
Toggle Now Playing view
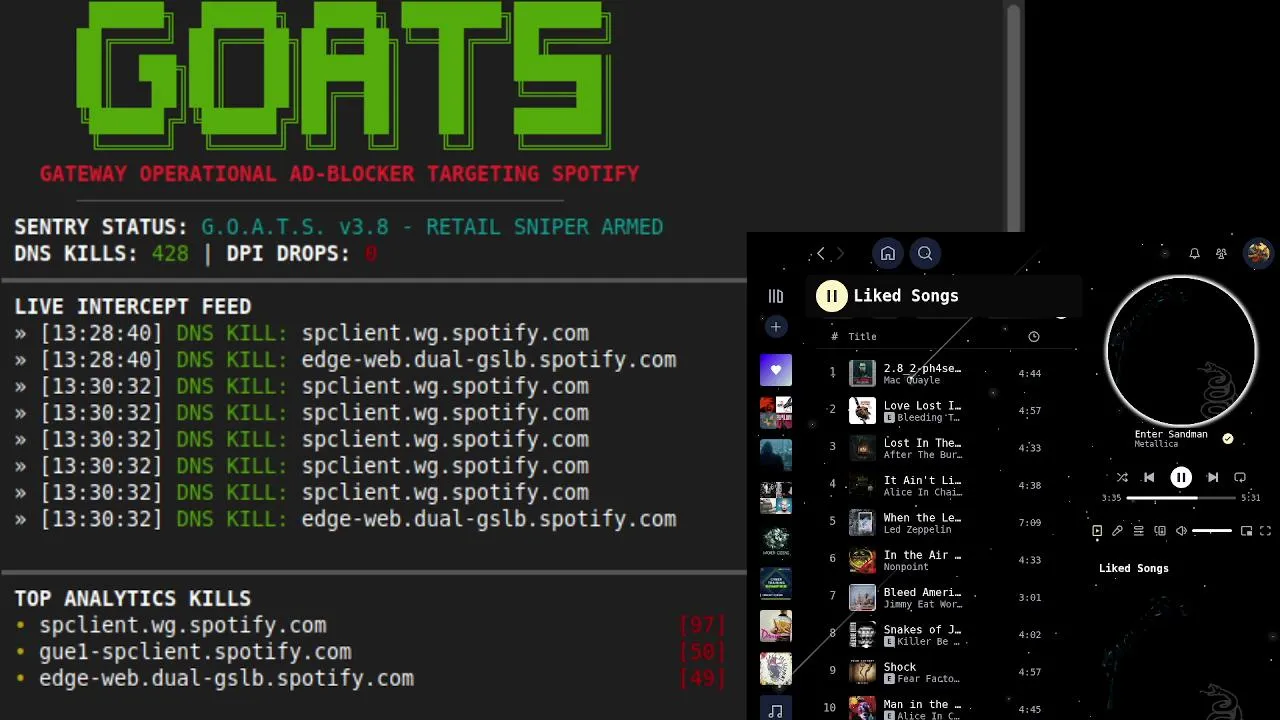1097,531
